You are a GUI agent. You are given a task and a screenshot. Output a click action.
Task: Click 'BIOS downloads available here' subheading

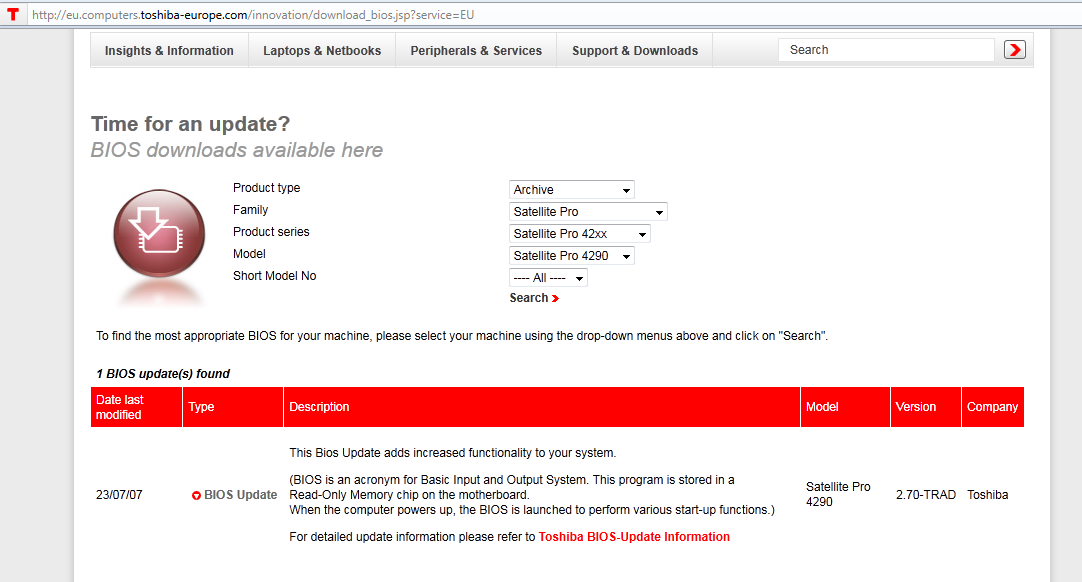tap(237, 151)
